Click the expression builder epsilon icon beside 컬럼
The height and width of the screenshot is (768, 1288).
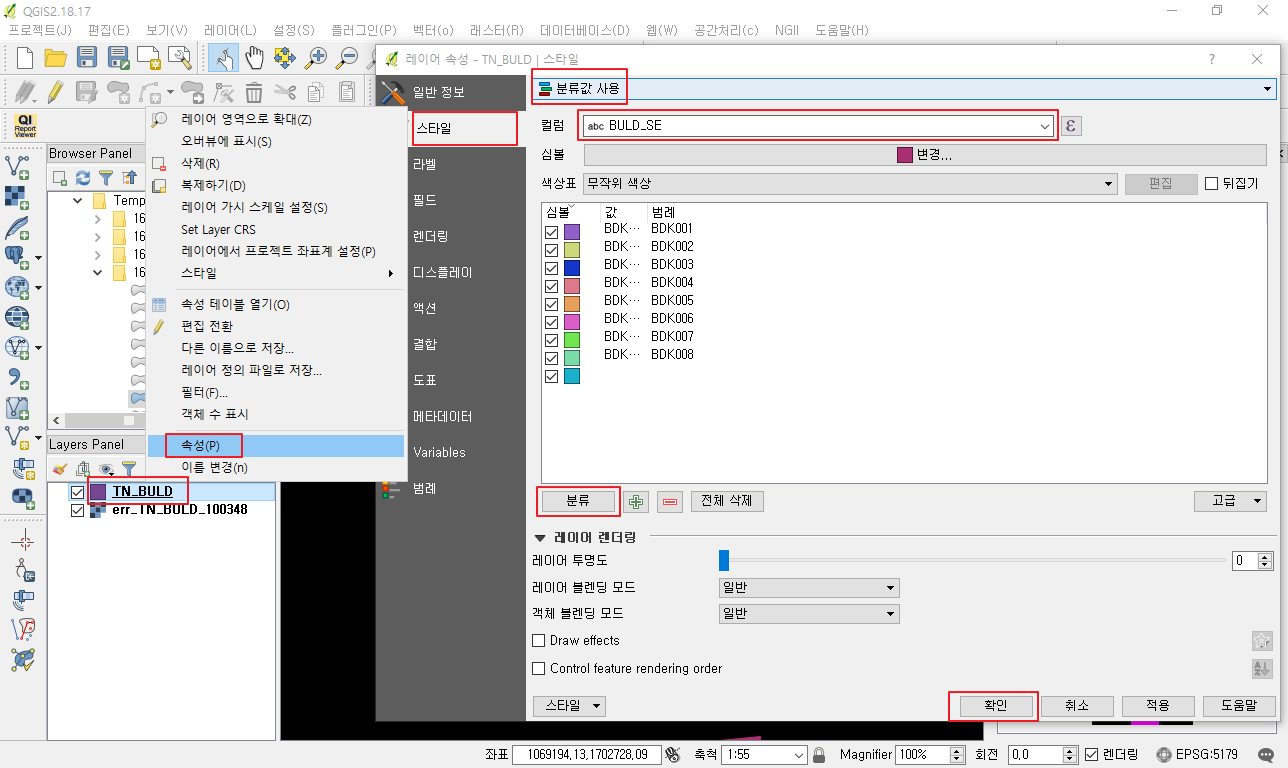pyautogui.click(x=1069, y=125)
